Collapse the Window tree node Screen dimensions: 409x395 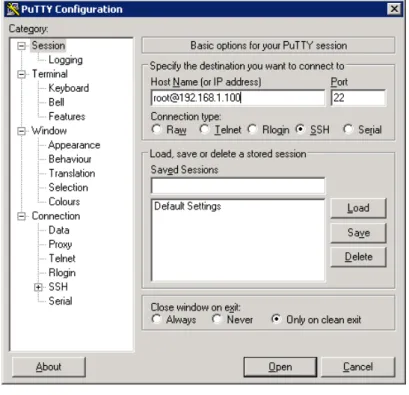(21, 131)
